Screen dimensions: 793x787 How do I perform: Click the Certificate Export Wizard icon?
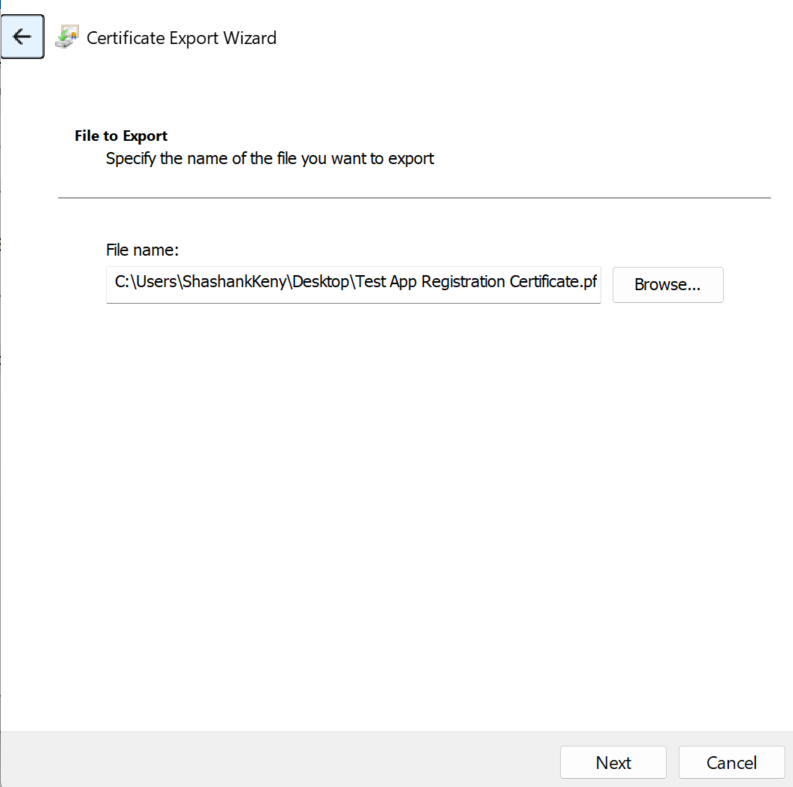[67, 37]
